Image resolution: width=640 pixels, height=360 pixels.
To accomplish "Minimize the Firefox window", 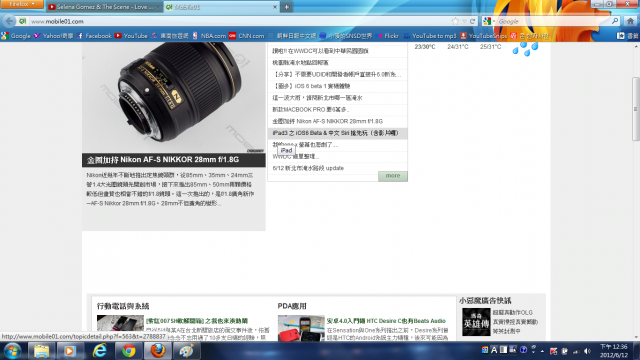I will tap(598, 4).
